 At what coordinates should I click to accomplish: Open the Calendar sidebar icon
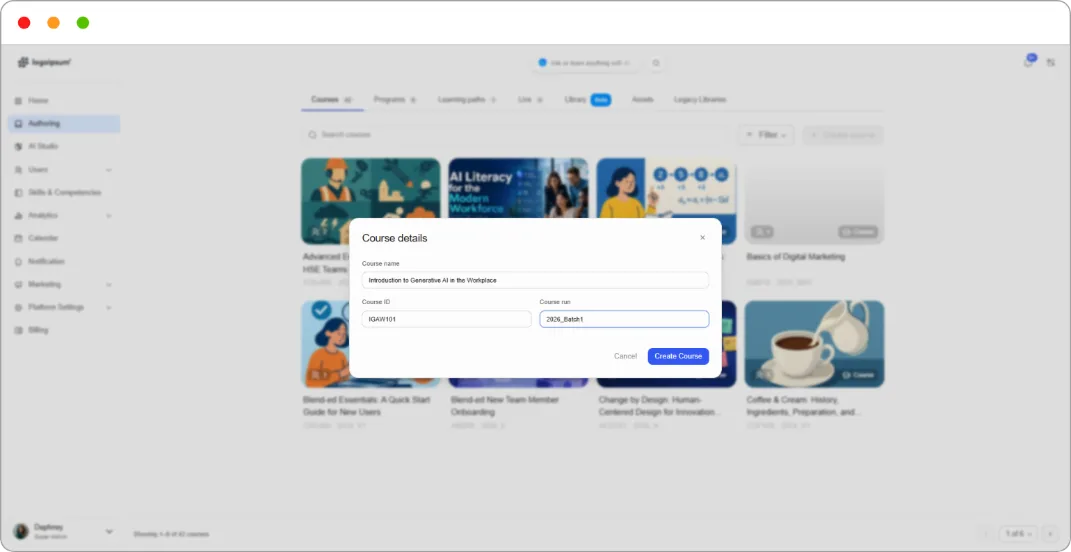coord(18,238)
